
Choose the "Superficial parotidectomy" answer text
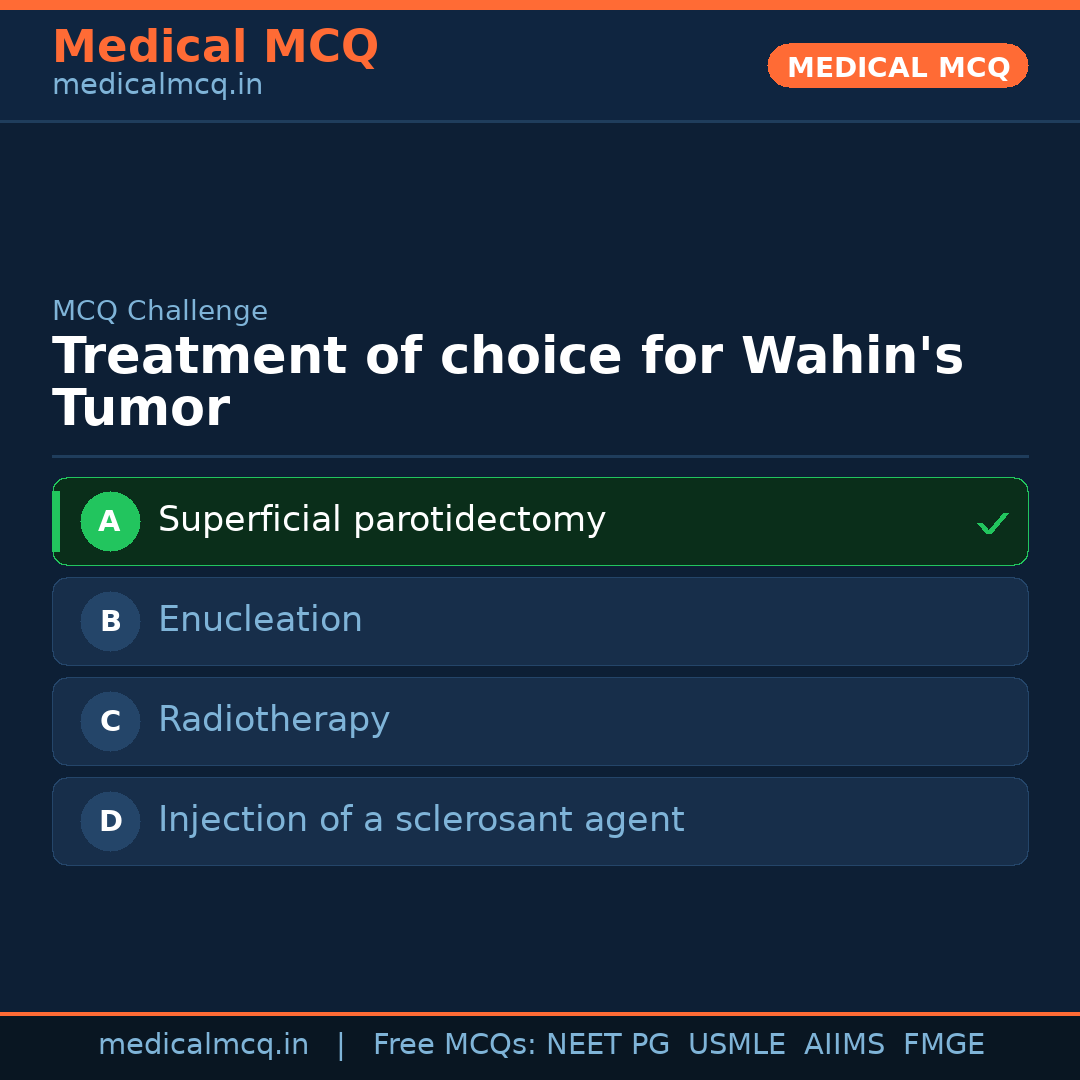point(381,520)
